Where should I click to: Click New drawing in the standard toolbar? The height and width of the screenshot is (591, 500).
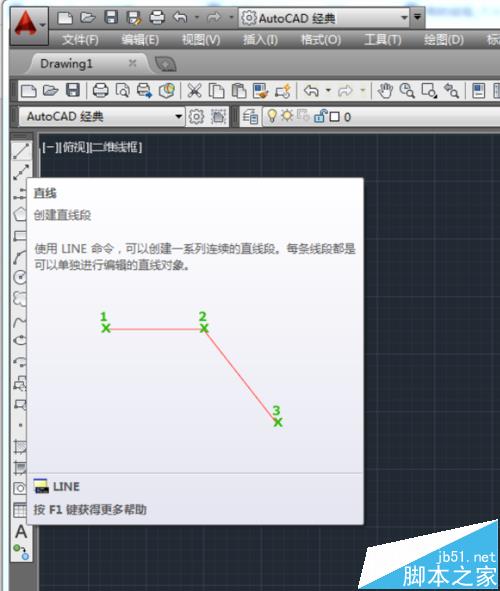pyautogui.click(x=29, y=91)
